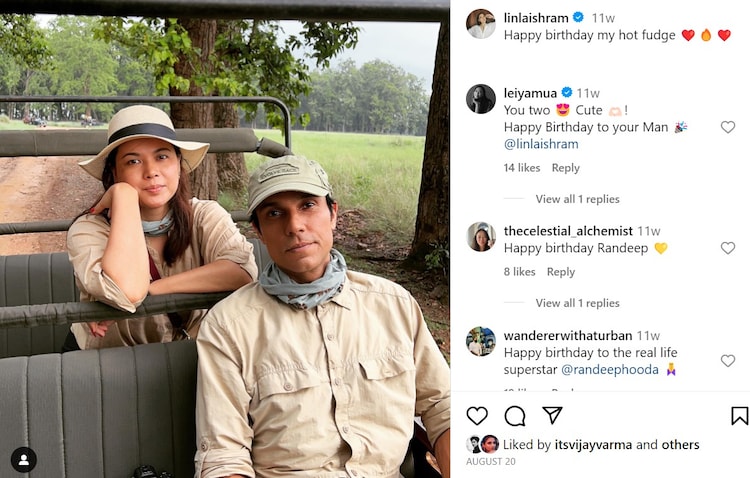
Task: Open leiyamua's avatar
Action: [481, 99]
